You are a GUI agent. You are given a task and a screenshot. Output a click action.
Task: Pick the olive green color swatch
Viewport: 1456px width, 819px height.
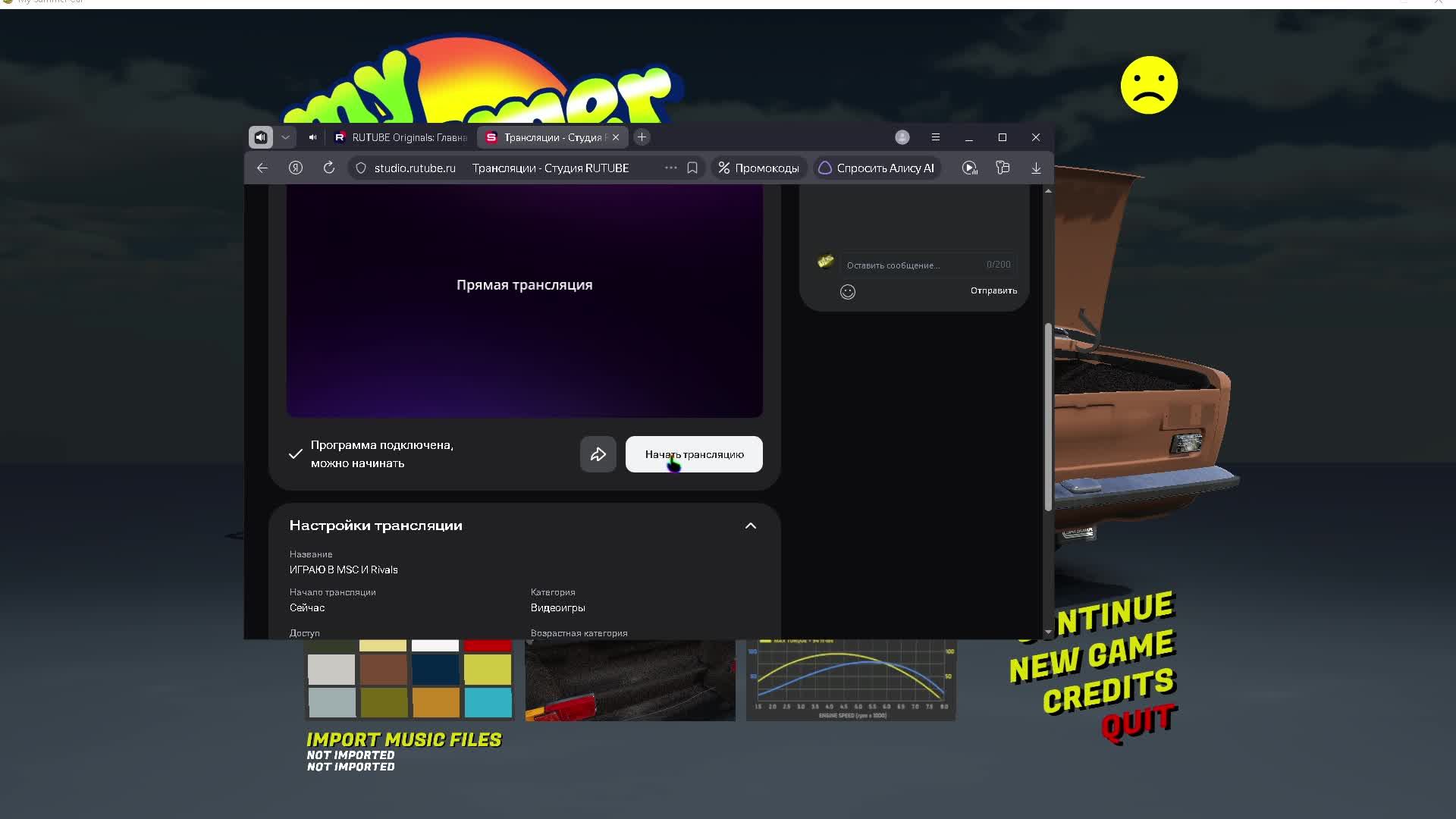point(383,702)
